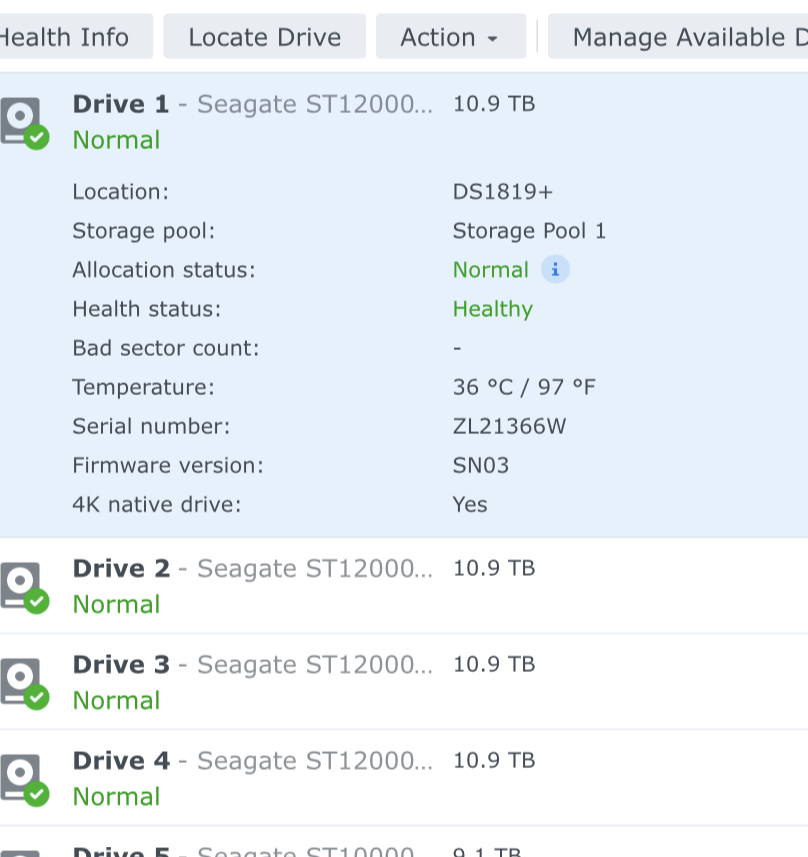This screenshot has height=857, width=808.
Task: Click the Normal allocation status value
Action: 491,270
